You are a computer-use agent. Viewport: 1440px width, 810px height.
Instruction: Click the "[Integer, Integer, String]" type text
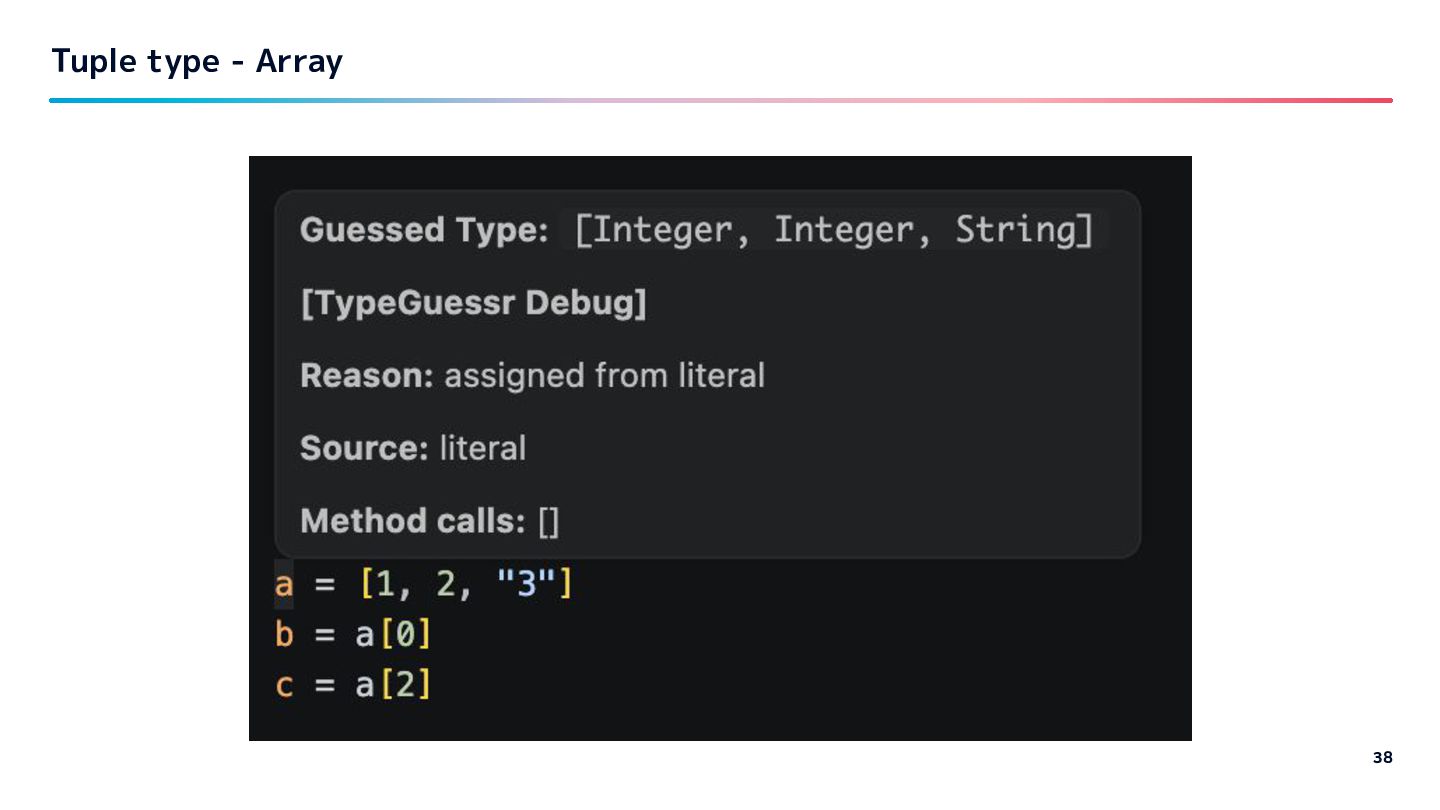pyautogui.click(x=833, y=230)
